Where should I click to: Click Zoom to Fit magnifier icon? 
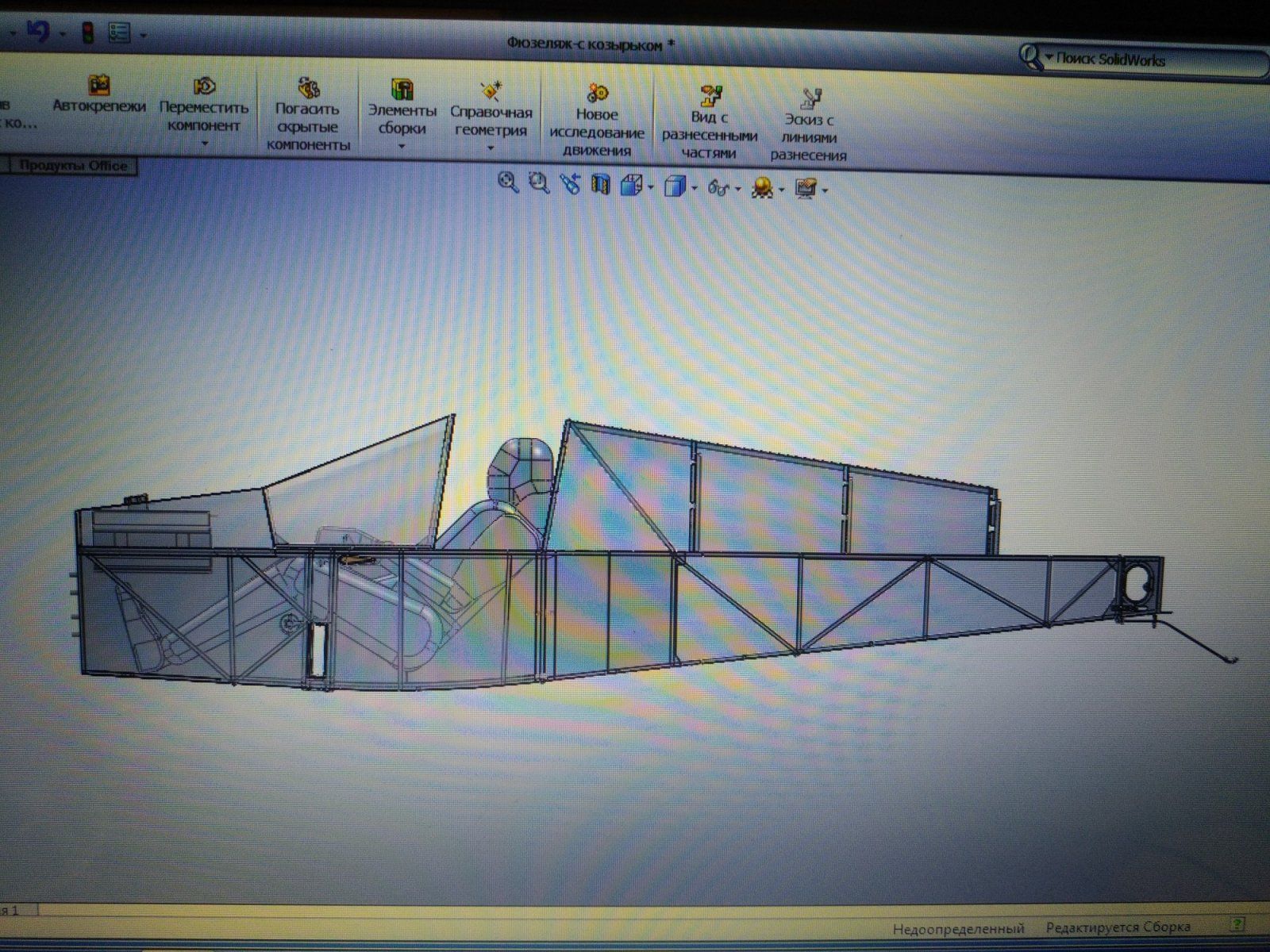[x=507, y=183]
